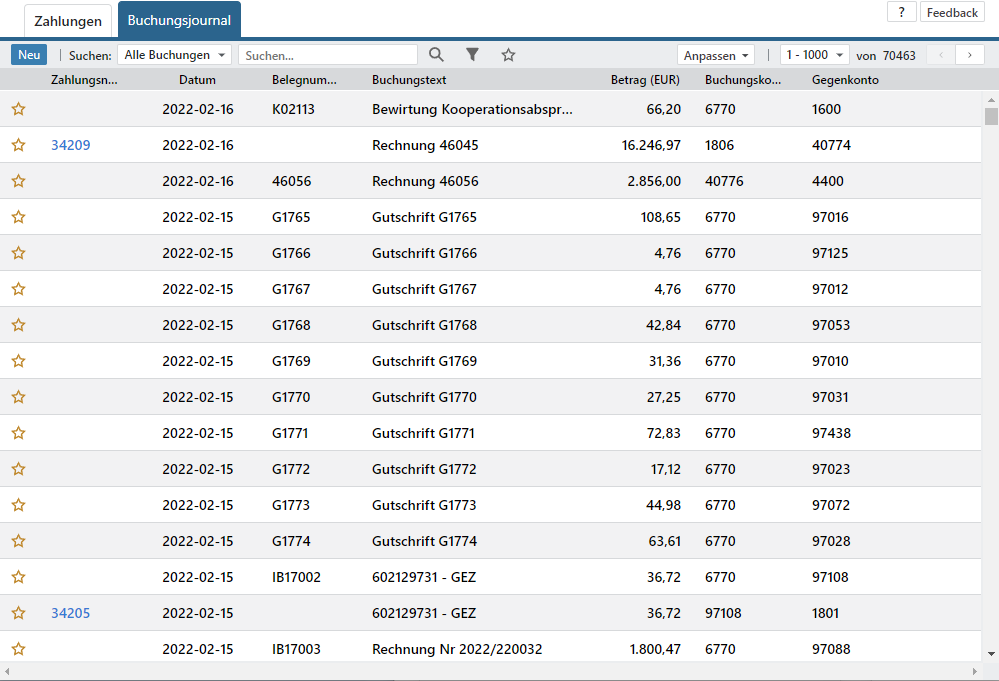999x681 pixels.
Task: Open the Anpassen dropdown
Action: click(715, 55)
